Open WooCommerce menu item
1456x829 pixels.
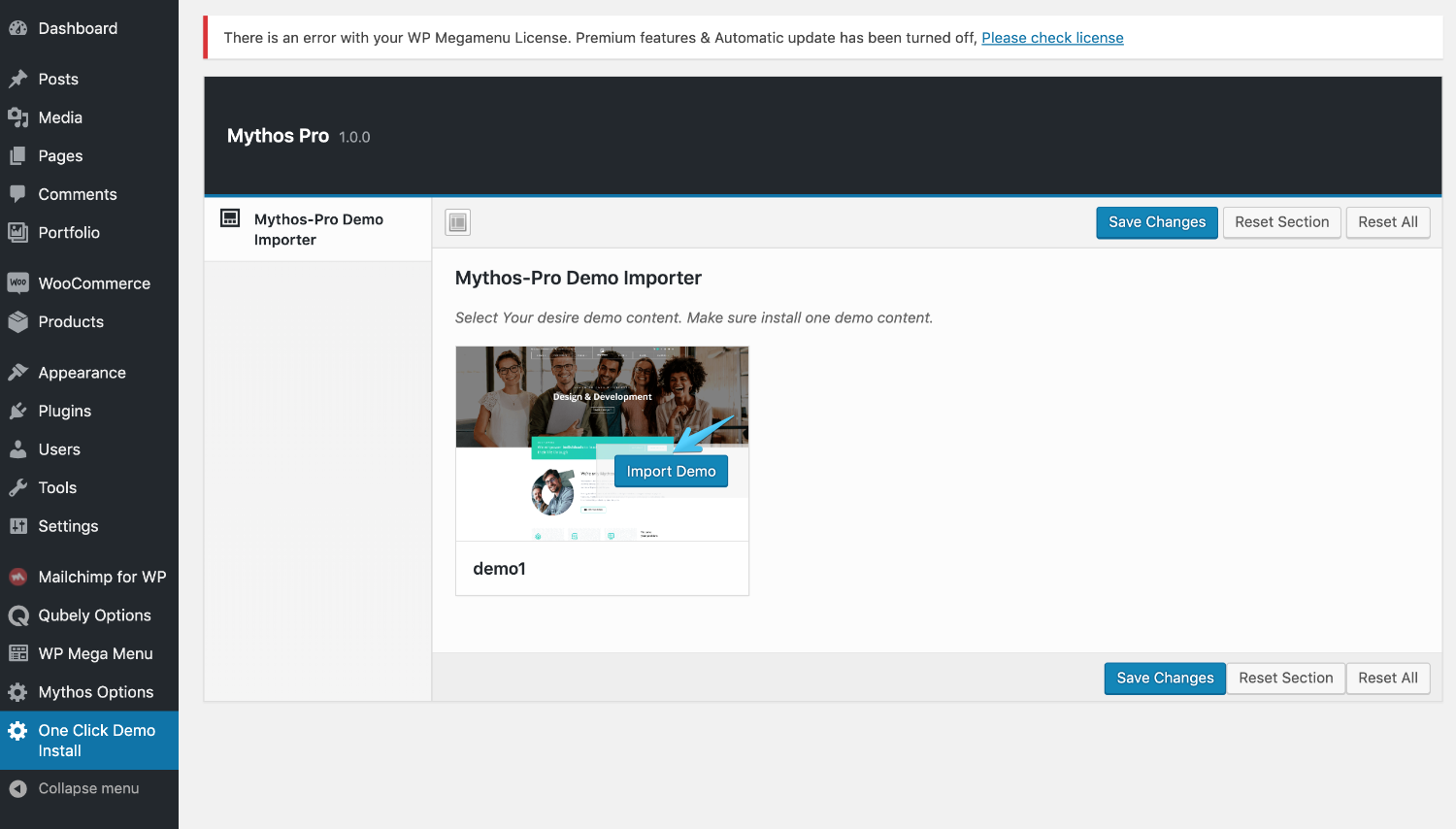click(89, 283)
